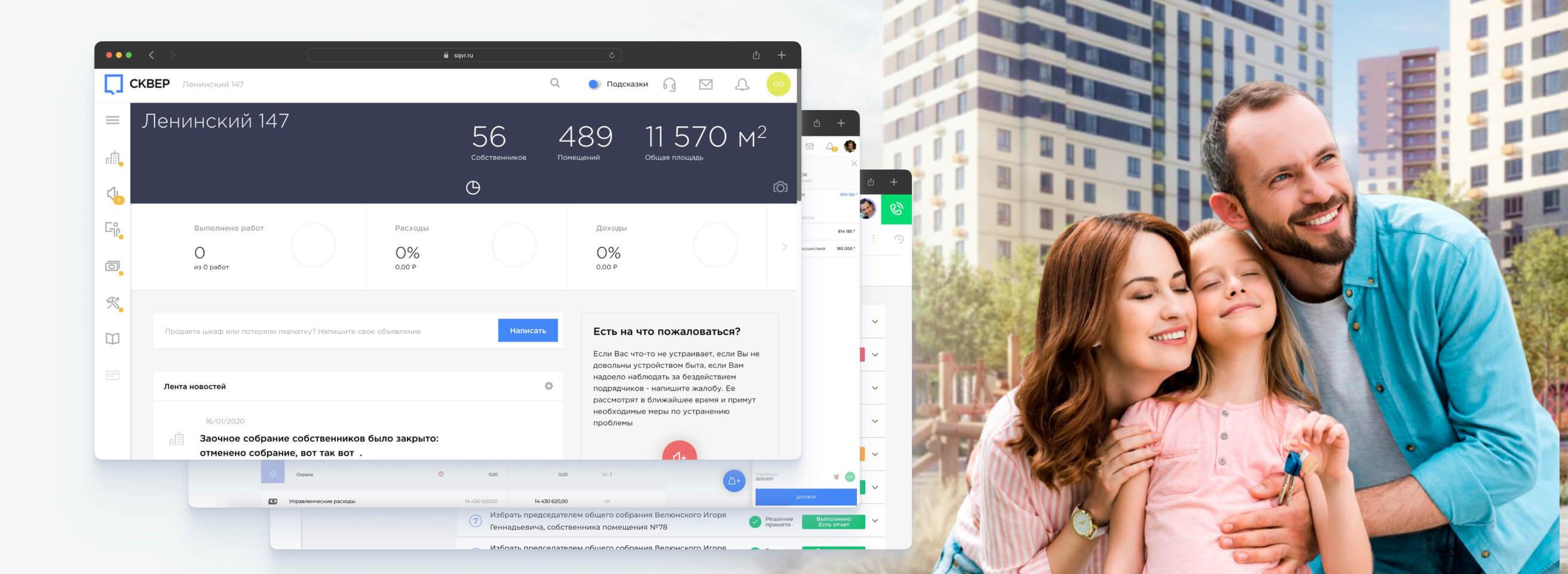Image resolution: width=1568 pixels, height=574 pixels.
Task: Click the Выполнено работ progress circle
Action: click(314, 245)
